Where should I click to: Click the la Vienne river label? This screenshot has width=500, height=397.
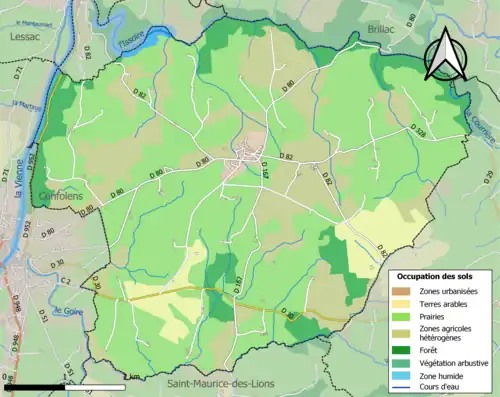point(19,179)
